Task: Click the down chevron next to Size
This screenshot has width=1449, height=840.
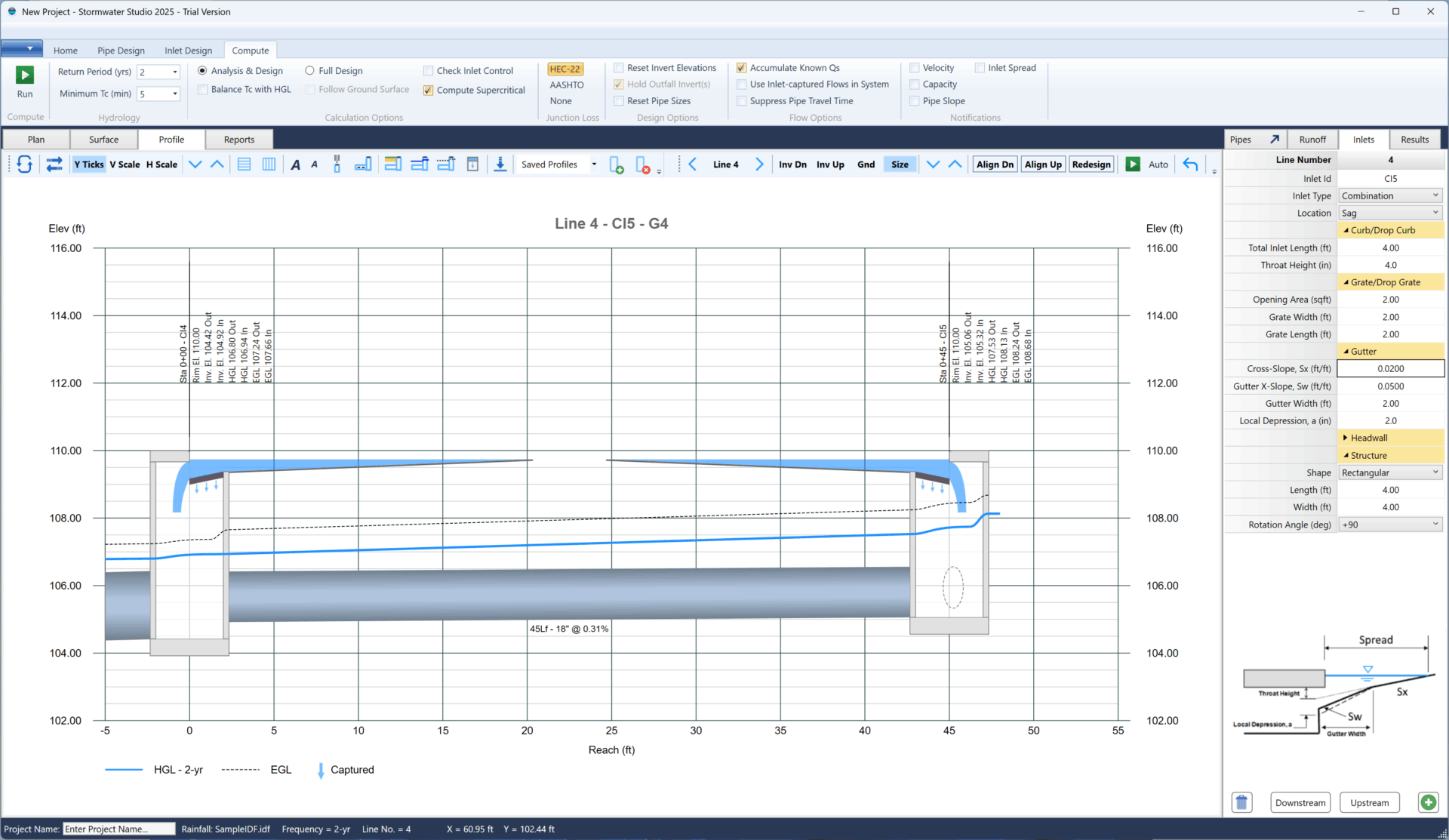Action: click(x=933, y=165)
